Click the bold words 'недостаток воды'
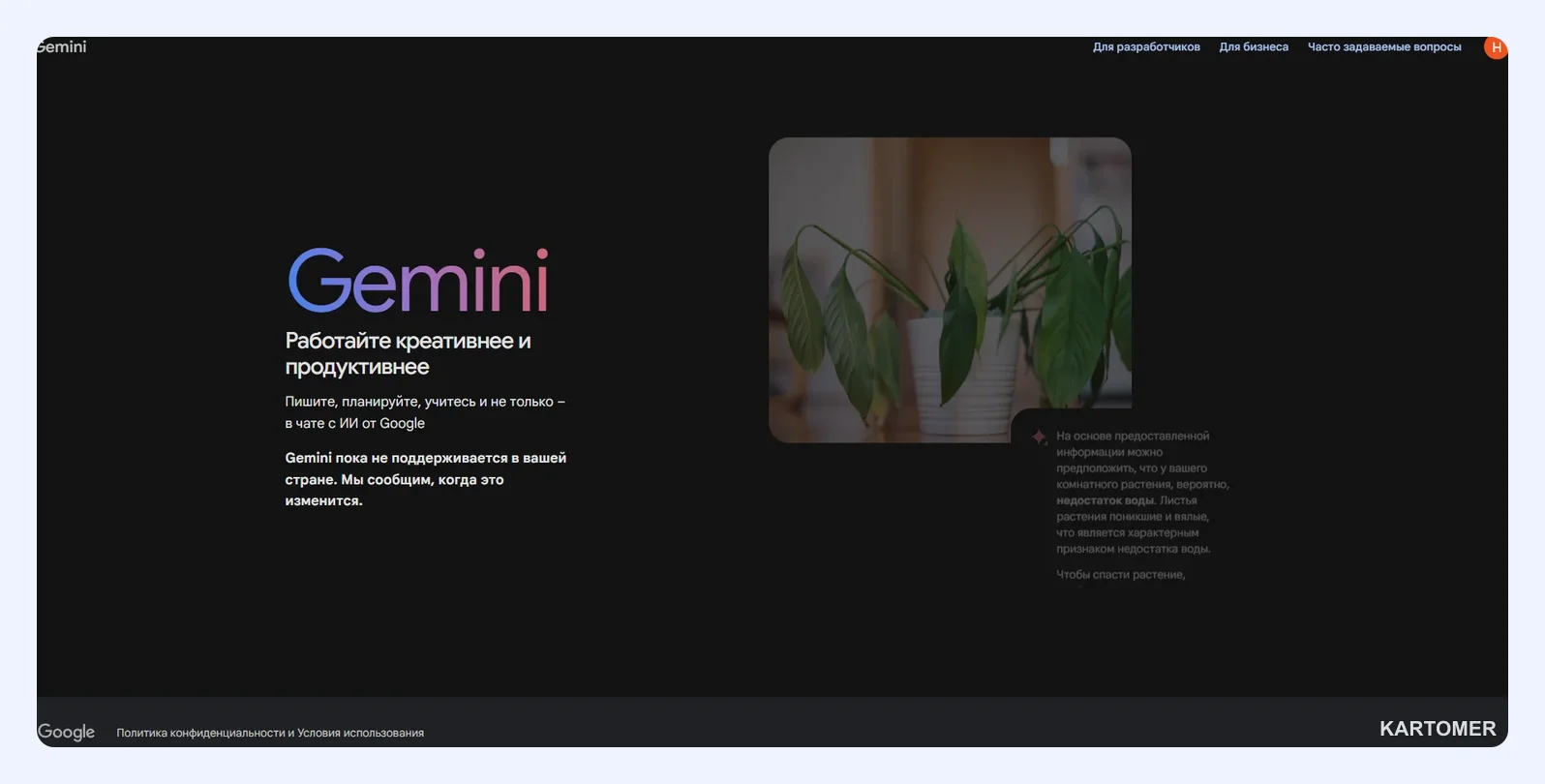This screenshot has height=784, width=1545. (1106, 500)
